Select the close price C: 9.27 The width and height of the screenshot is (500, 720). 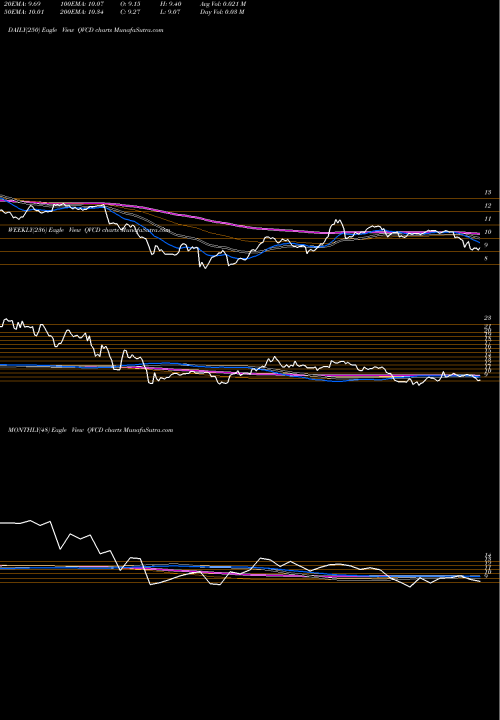point(130,12)
